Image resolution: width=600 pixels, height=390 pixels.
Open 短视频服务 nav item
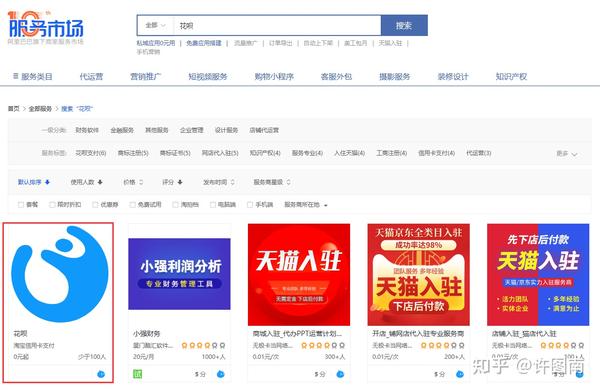tap(208, 77)
